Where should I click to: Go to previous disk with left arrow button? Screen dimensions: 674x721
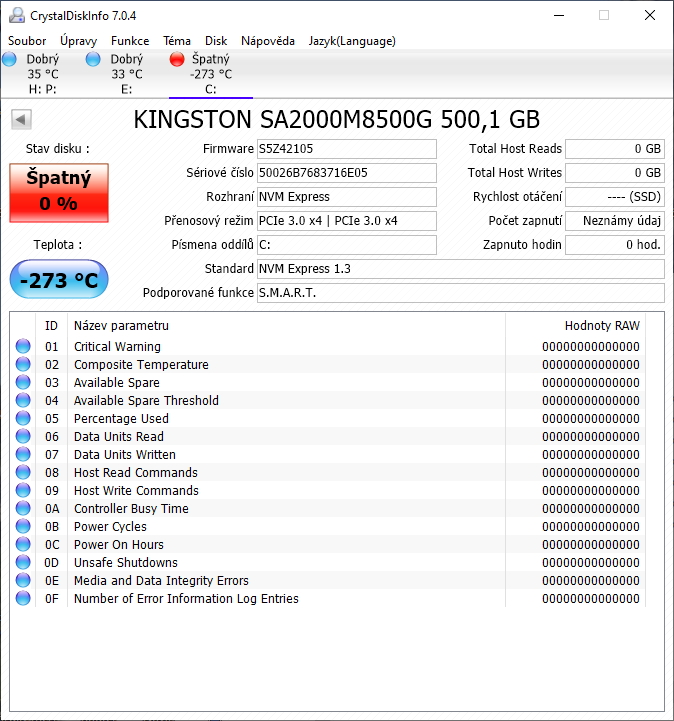coord(21,120)
